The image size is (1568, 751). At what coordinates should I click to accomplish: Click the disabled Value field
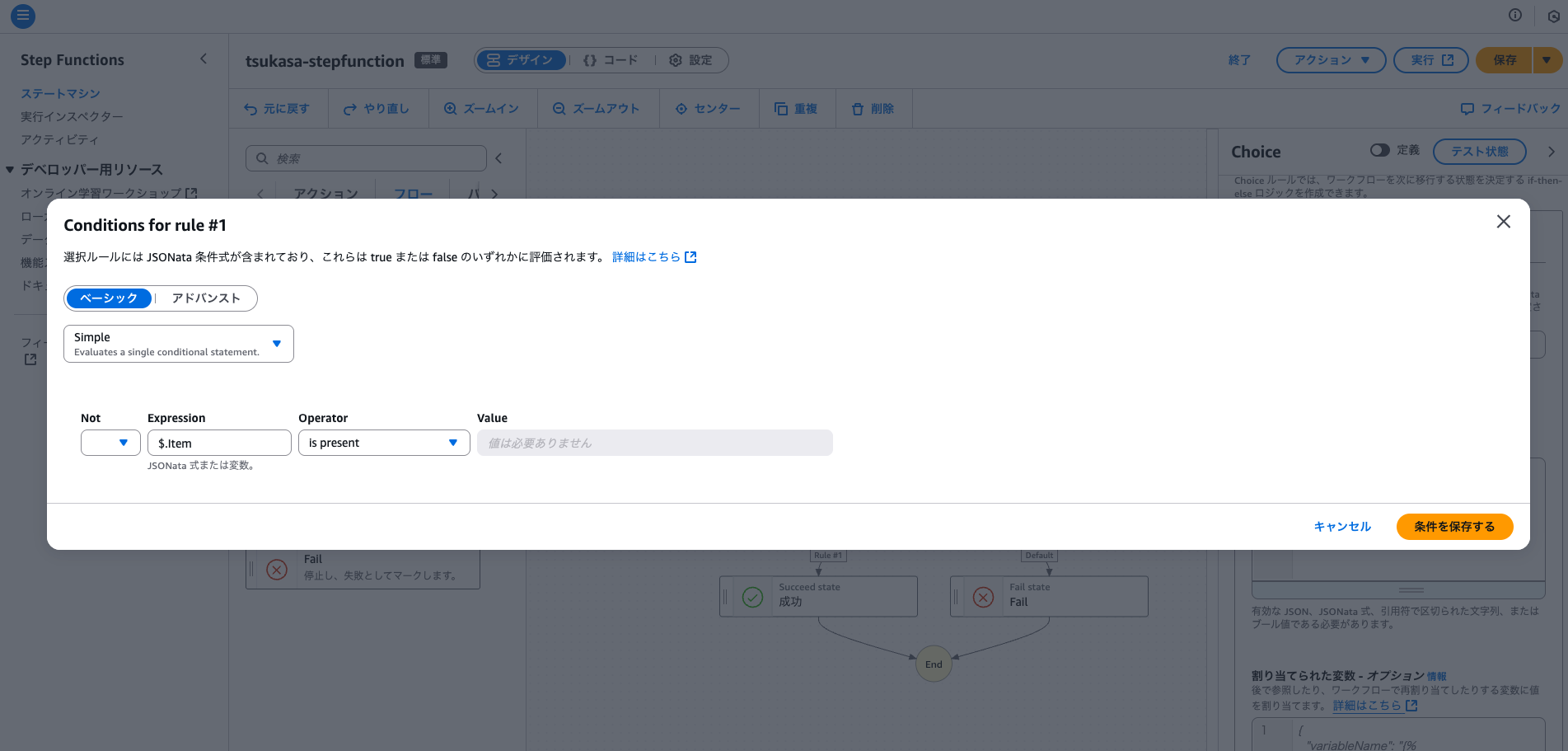(x=655, y=443)
